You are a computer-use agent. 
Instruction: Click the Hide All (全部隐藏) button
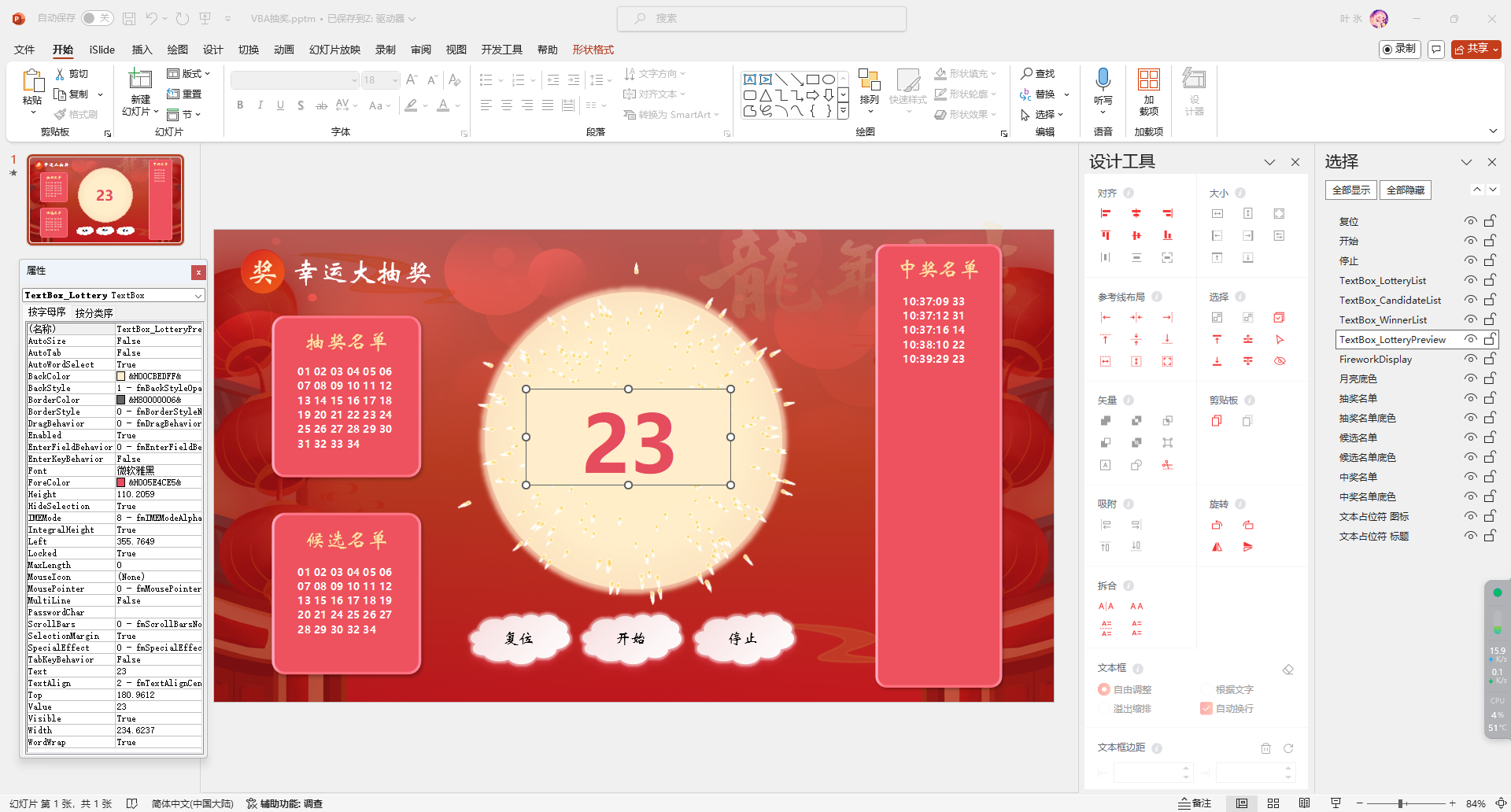point(1406,190)
